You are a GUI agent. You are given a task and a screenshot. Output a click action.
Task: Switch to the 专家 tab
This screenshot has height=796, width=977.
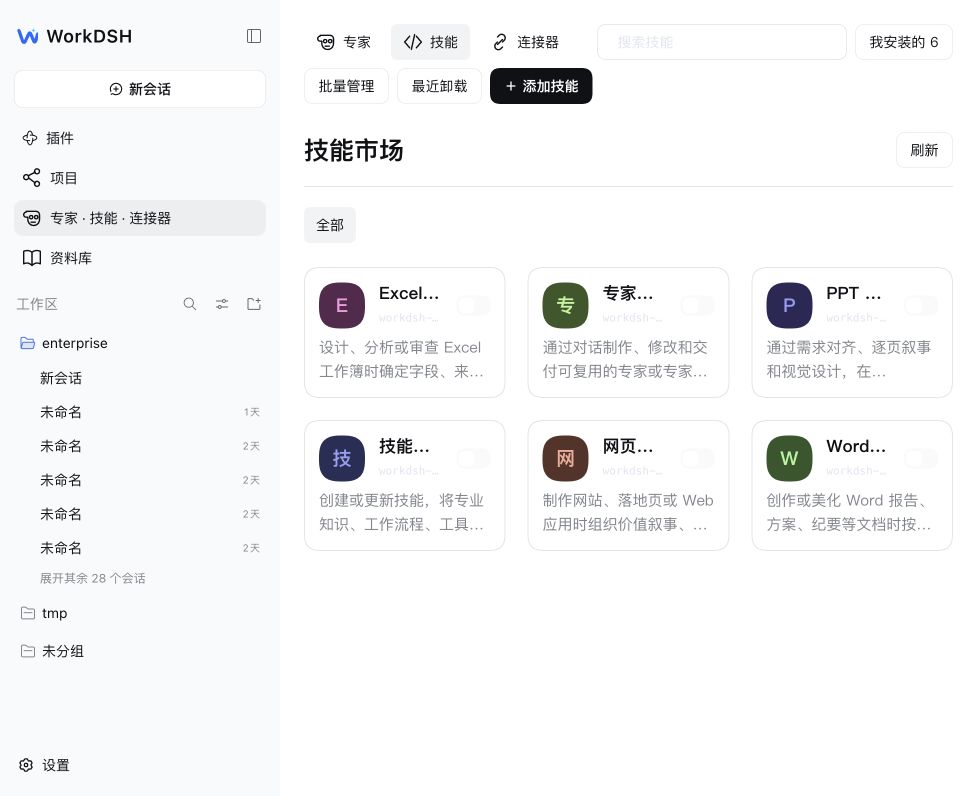coord(344,42)
